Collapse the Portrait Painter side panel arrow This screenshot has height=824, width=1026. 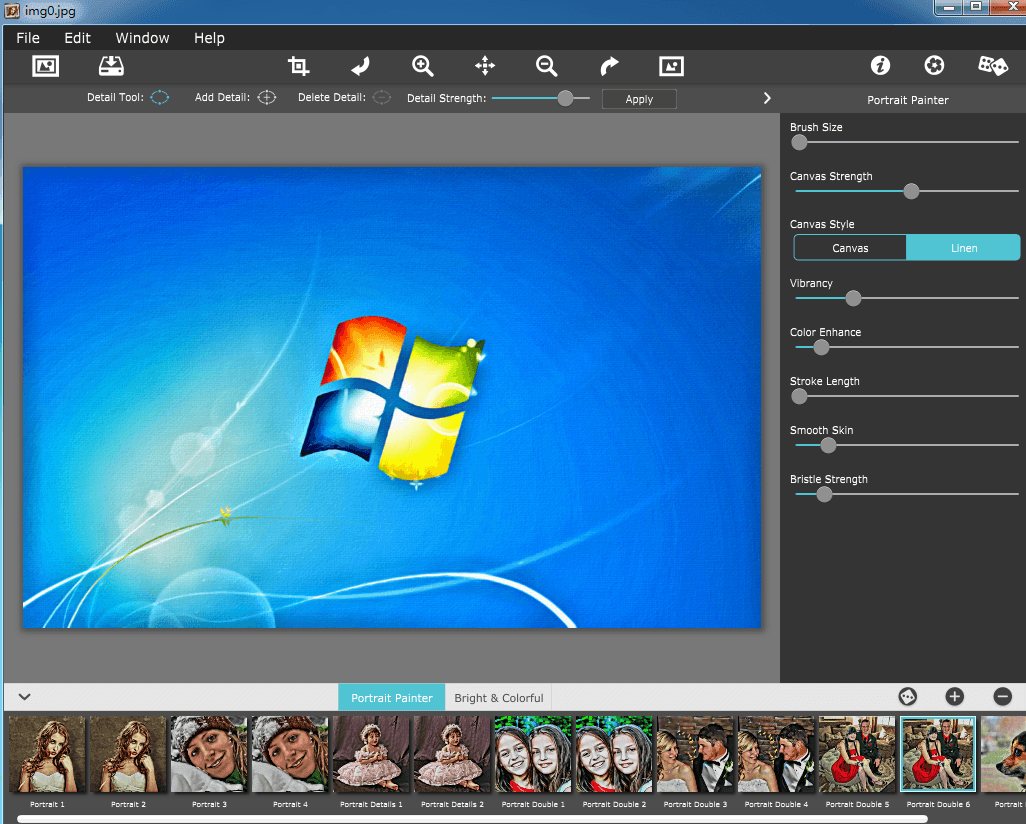[767, 98]
